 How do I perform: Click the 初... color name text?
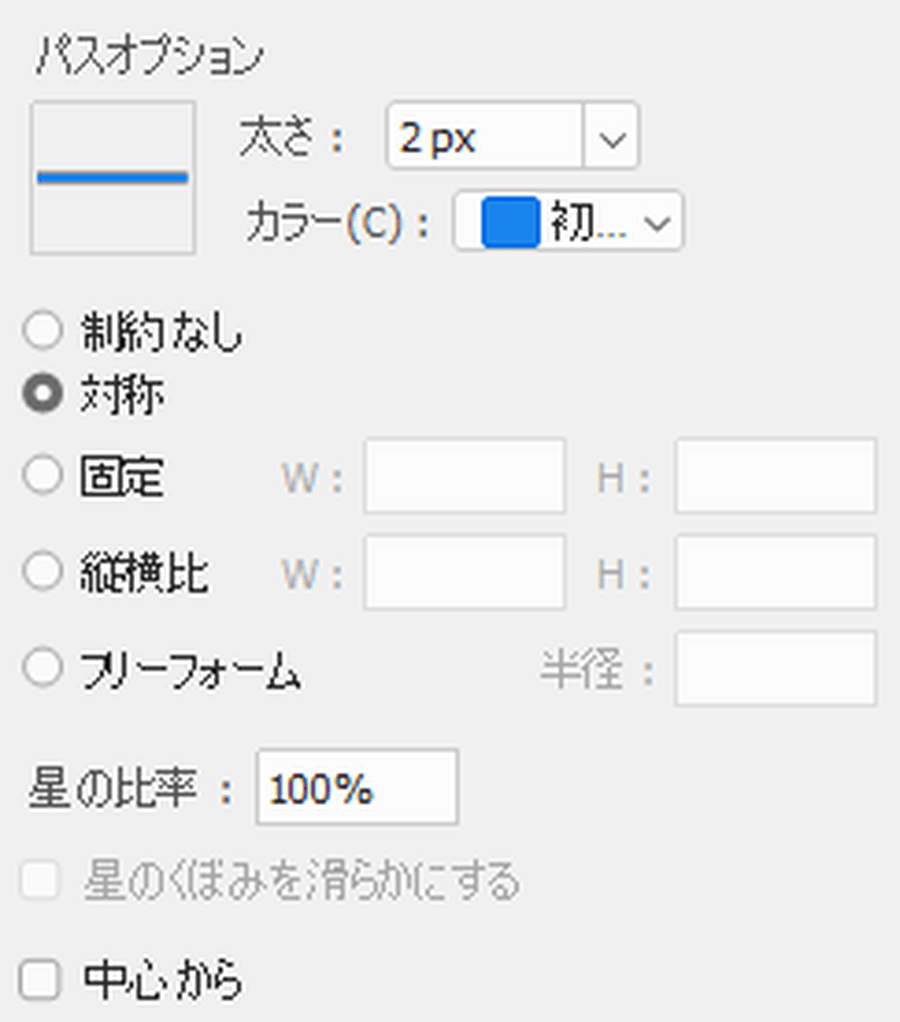pos(588,222)
